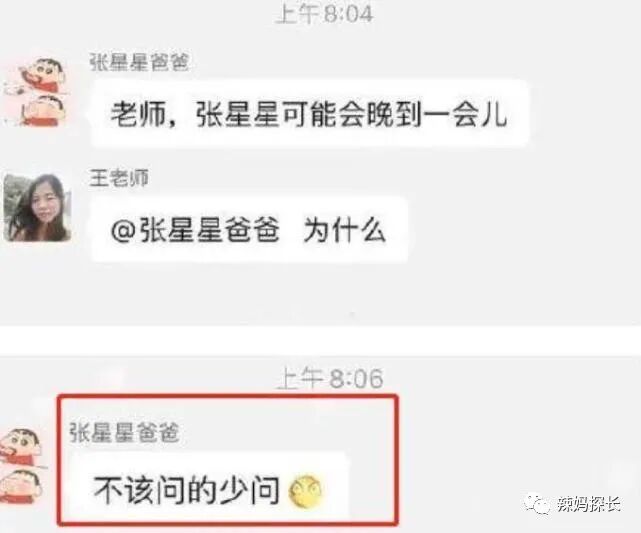Click the 上午8:06 timestamp
The width and height of the screenshot is (641, 533).
point(330,378)
